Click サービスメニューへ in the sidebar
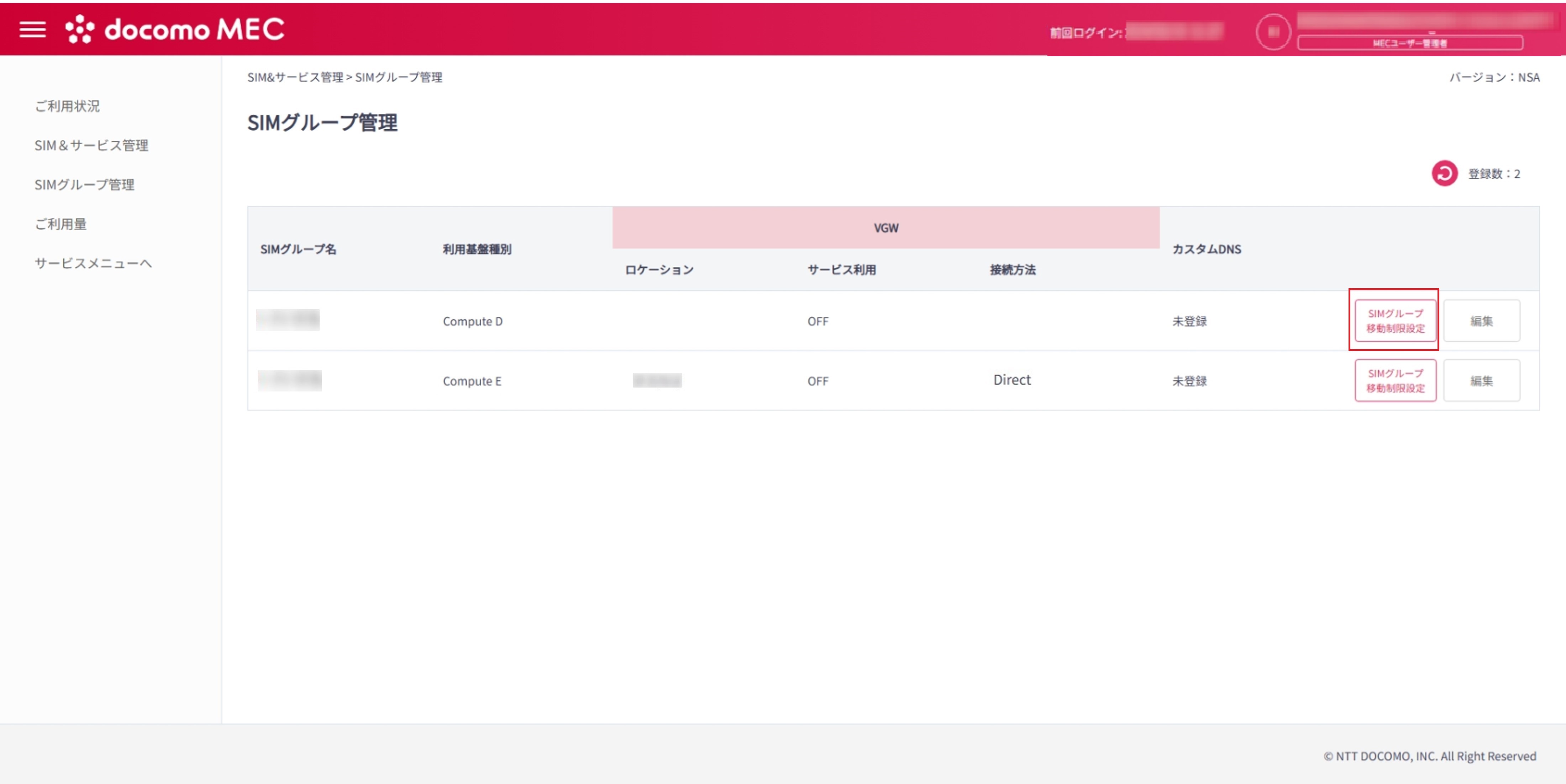This screenshot has width=1566, height=784. click(x=93, y=263)
